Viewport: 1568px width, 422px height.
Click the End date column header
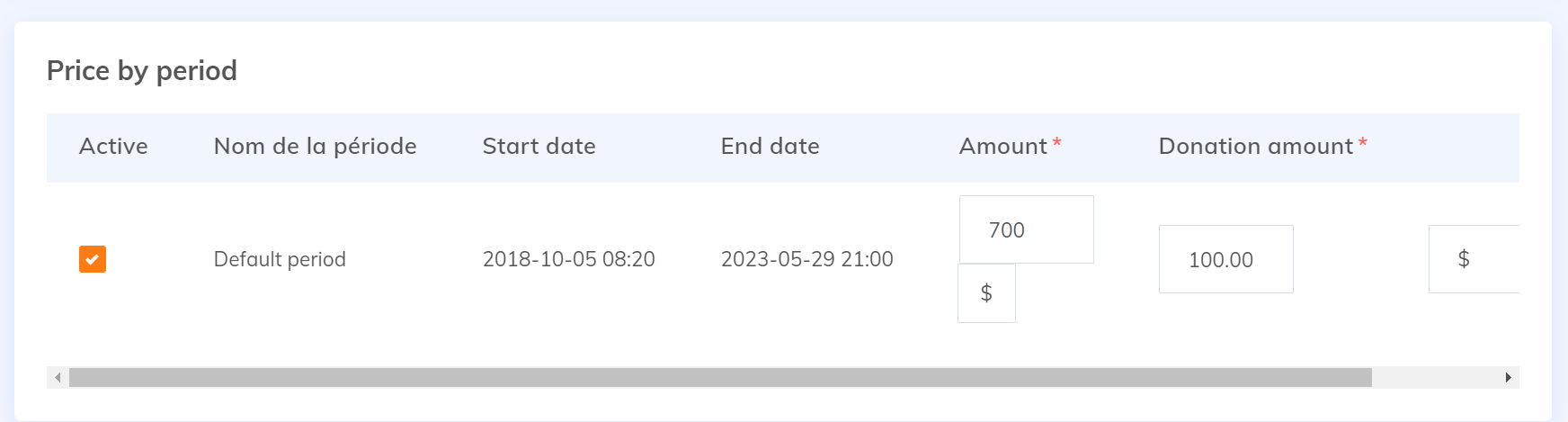point(770,147)
